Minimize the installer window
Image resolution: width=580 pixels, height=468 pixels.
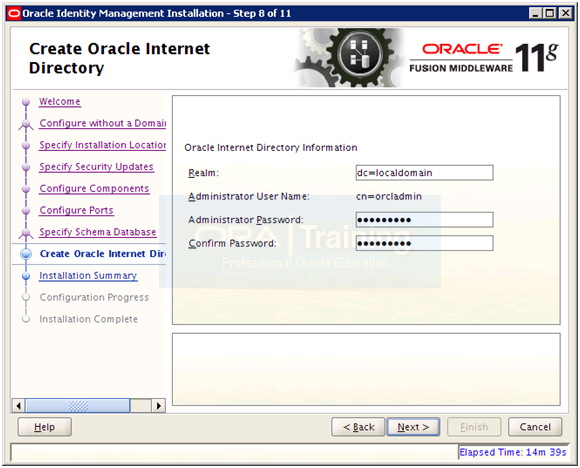pyautogui.click(x=535, y=14)
